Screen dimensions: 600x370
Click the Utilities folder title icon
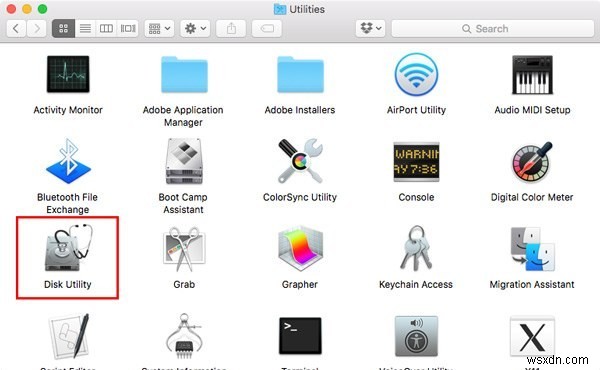click(x=280, y=9)
